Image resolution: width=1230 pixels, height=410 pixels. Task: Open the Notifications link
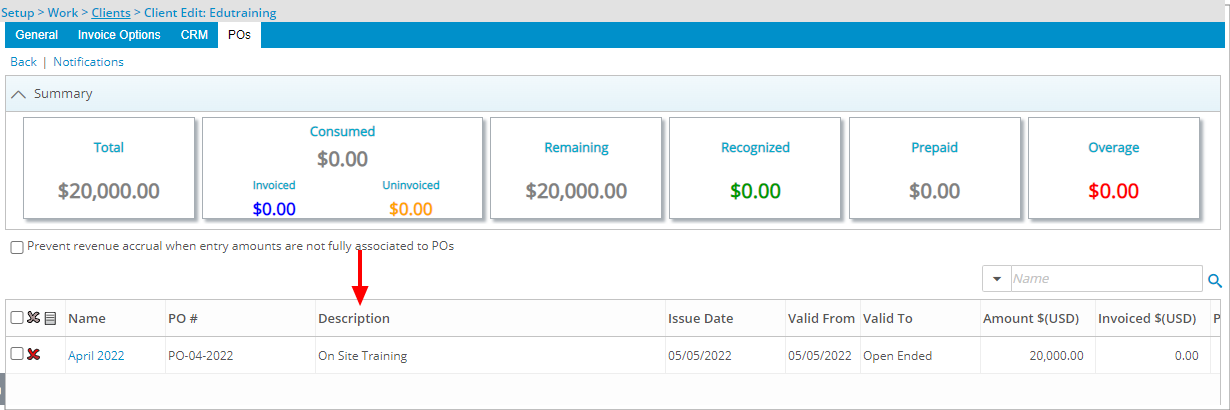pyautogui.click(x=88, y=62)
